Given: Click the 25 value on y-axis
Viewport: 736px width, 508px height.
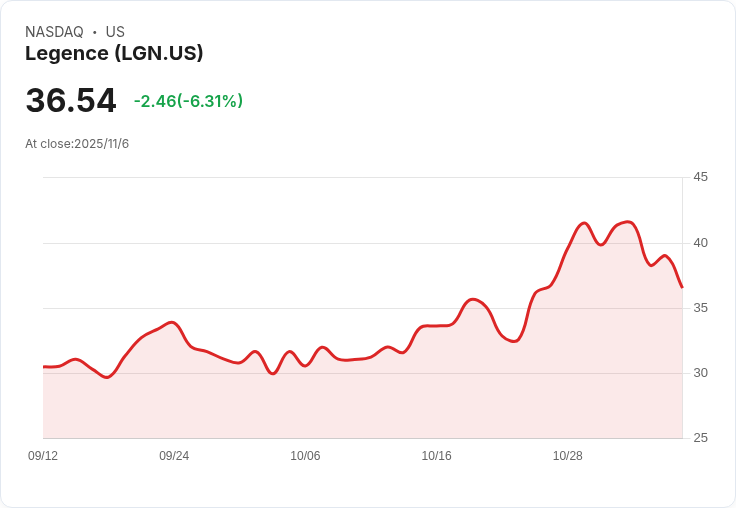Looking at the screenshot, I should click(x=700, y=437).
